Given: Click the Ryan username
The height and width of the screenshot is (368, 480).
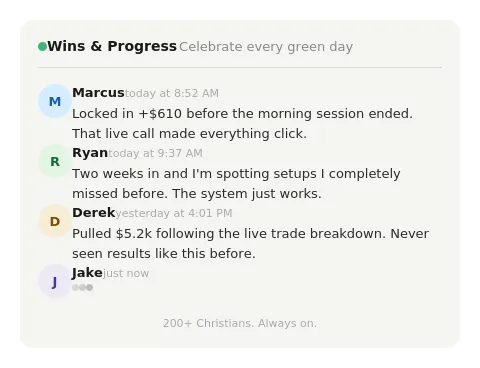Looking at the screenshot, I should pos(90,153).
